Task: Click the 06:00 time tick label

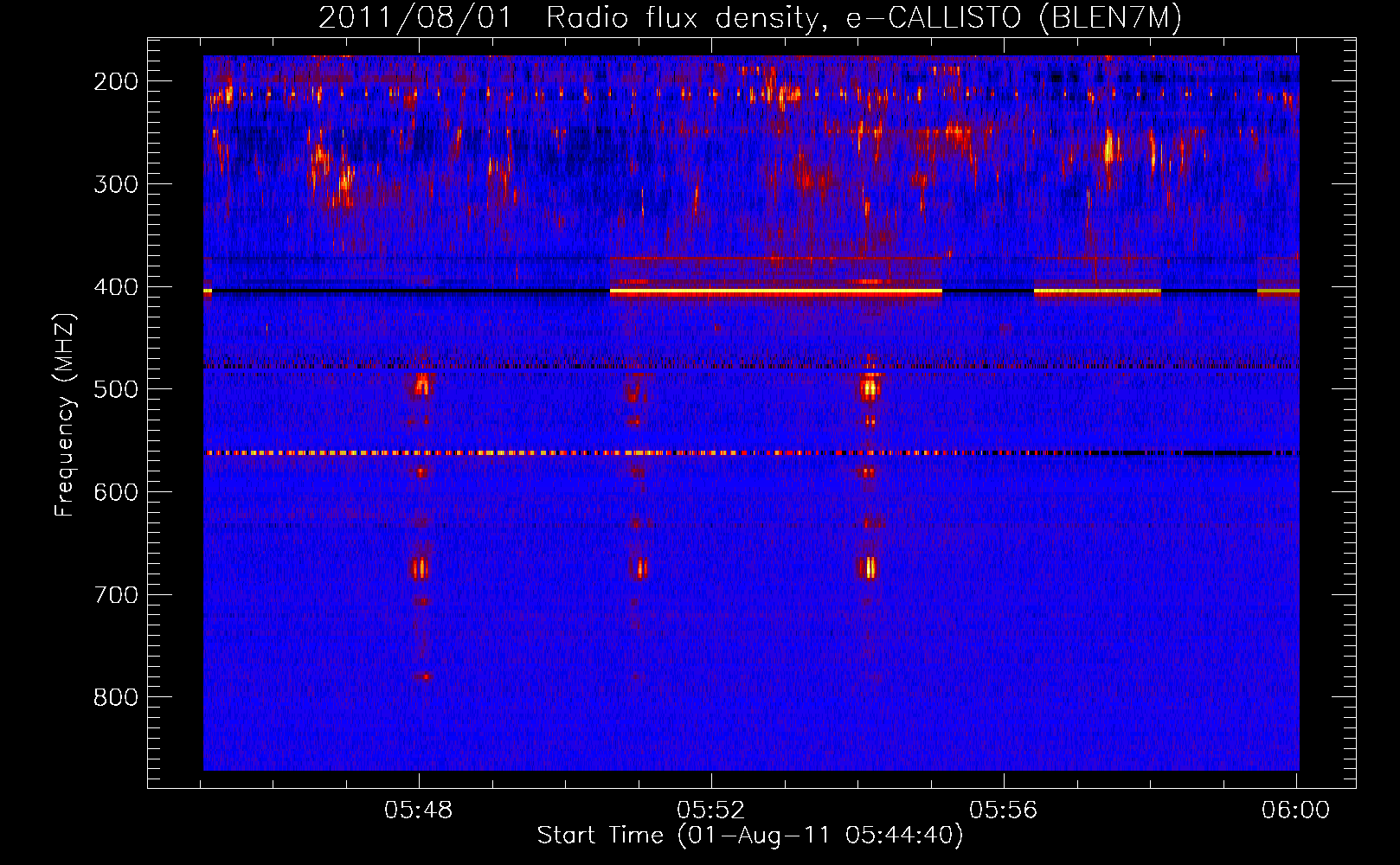Action: [1296, 810]
